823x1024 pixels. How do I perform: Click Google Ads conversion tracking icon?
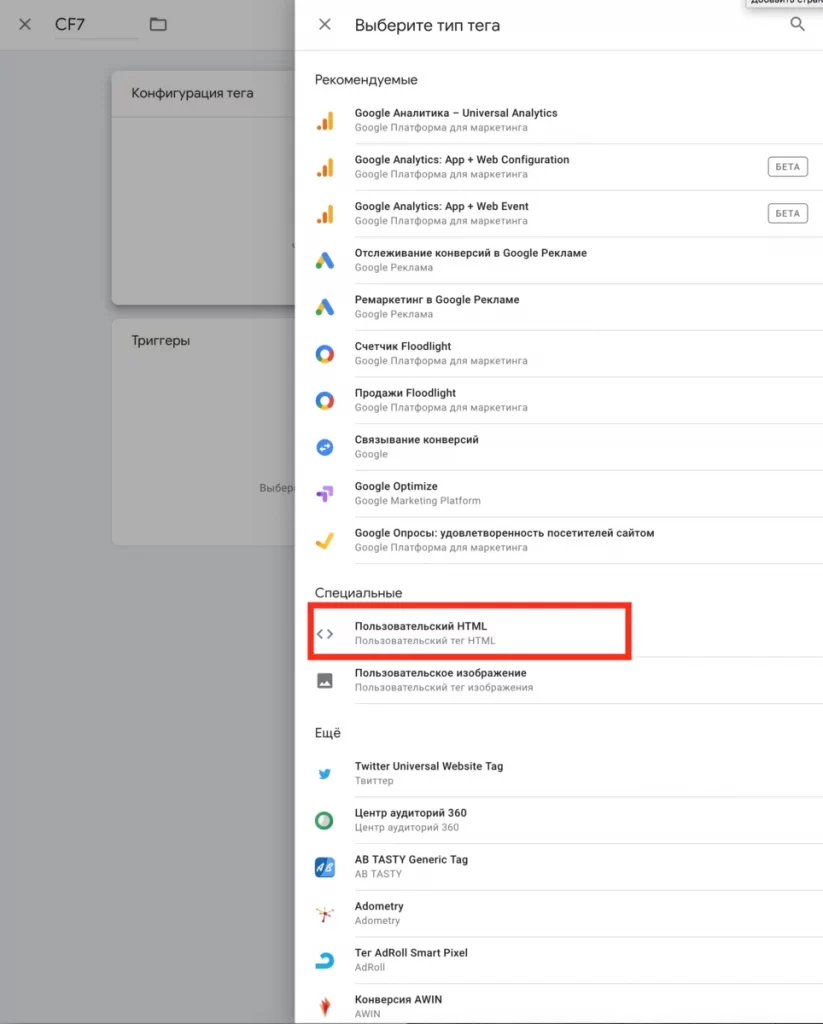click(x=325, y=261)
